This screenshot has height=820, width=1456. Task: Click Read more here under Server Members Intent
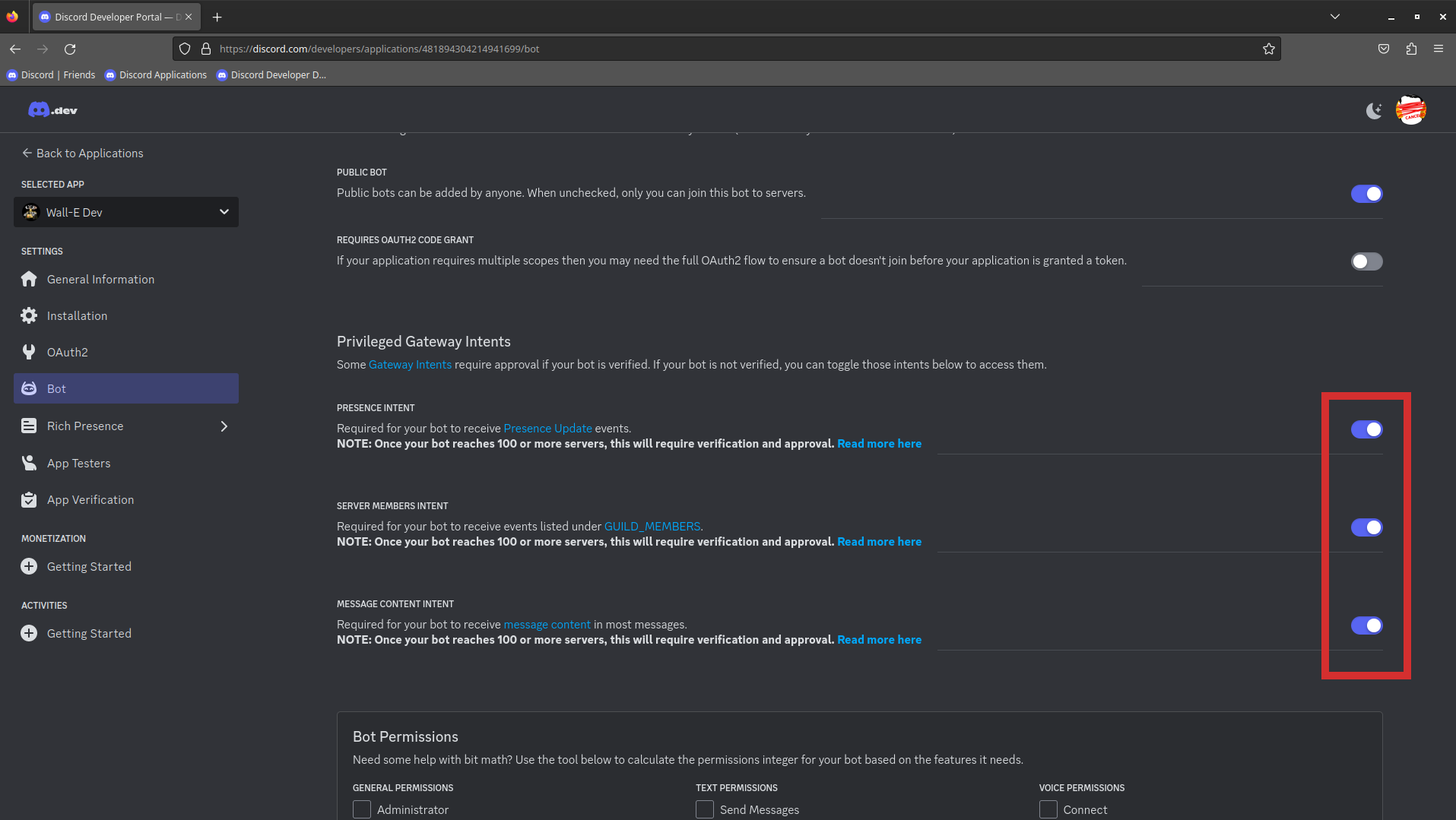(x=879, y=542)
